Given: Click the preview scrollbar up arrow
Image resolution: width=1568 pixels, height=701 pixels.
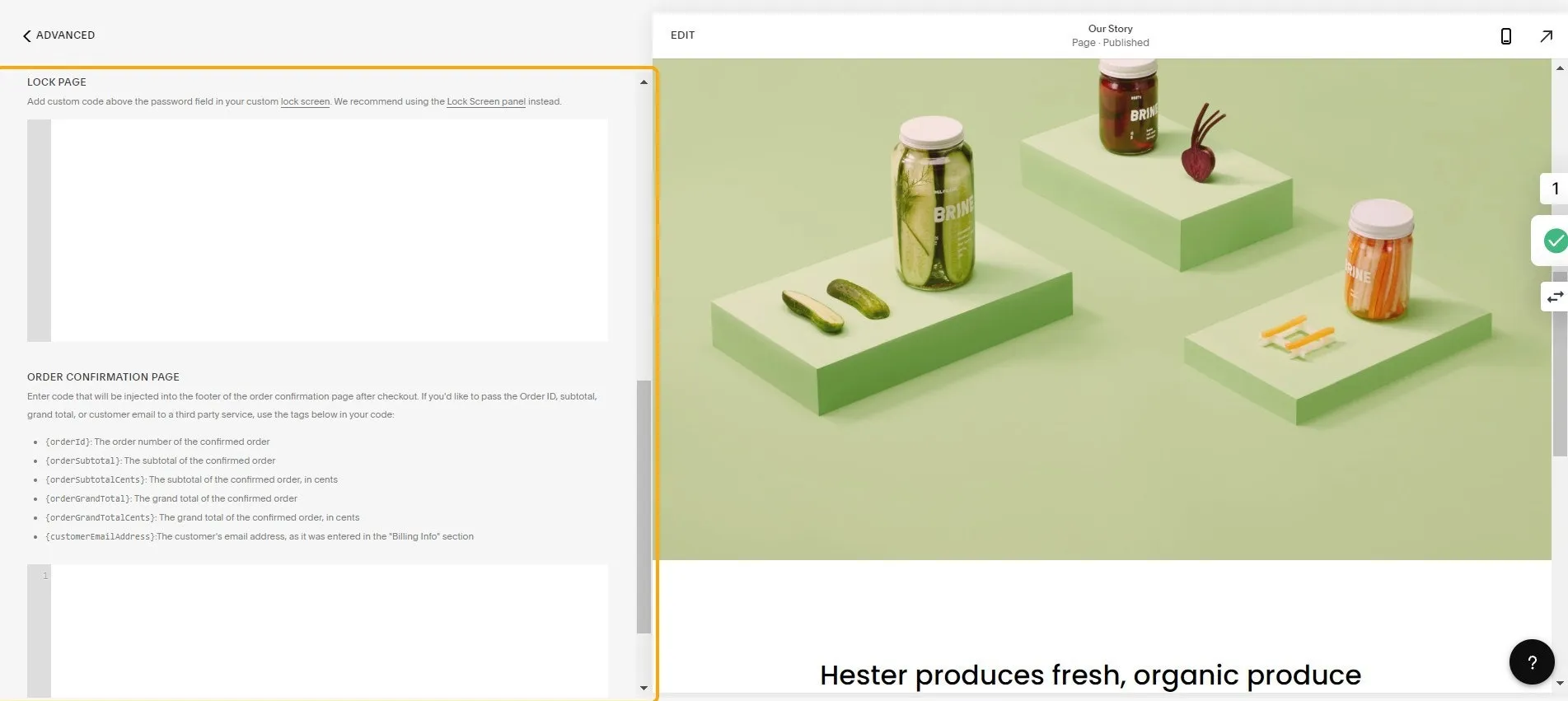Looking at the screenshot, I should pos(1560,68).
